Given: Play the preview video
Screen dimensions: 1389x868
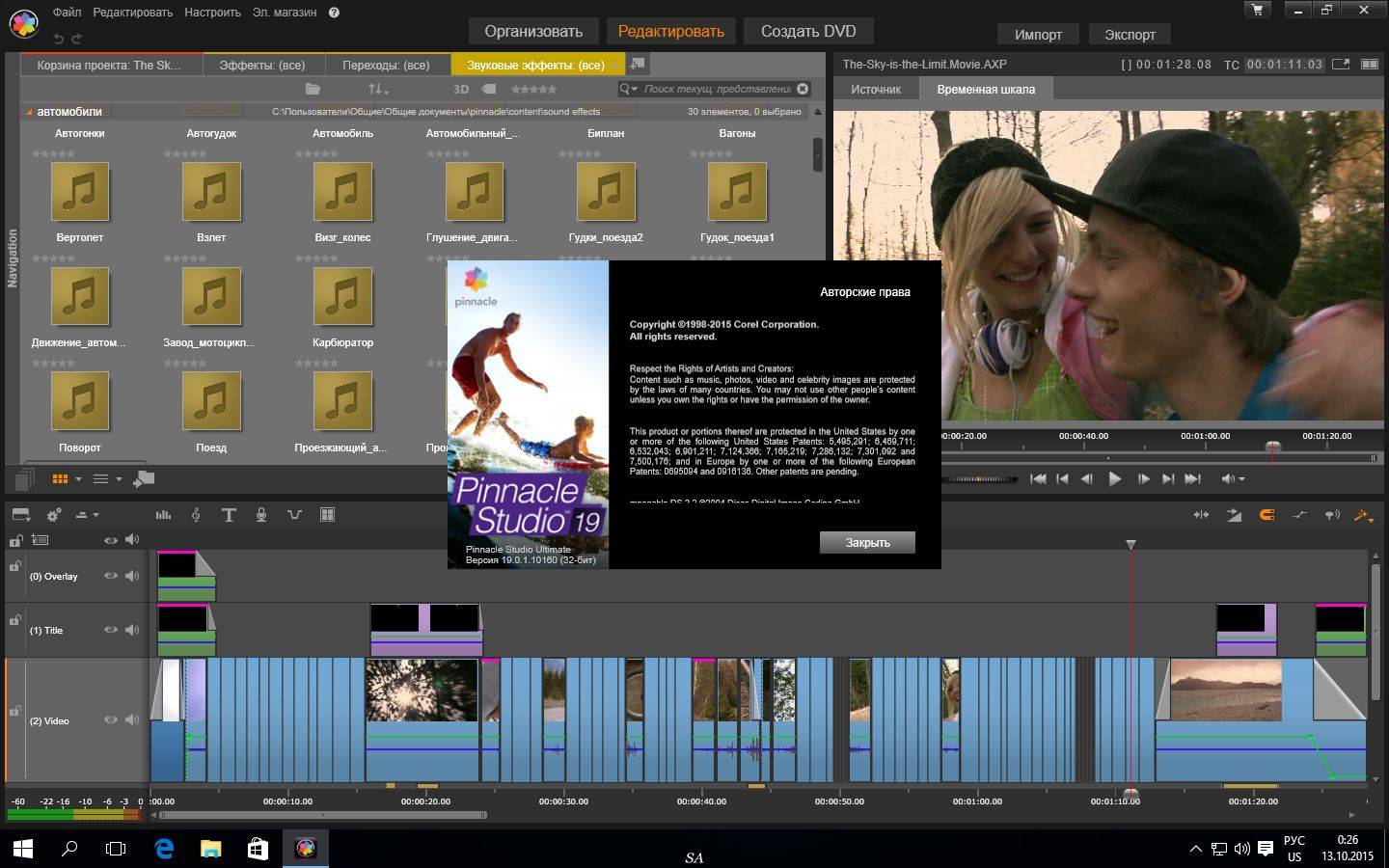Looking at the screenshot, I should pos(1114,478).
